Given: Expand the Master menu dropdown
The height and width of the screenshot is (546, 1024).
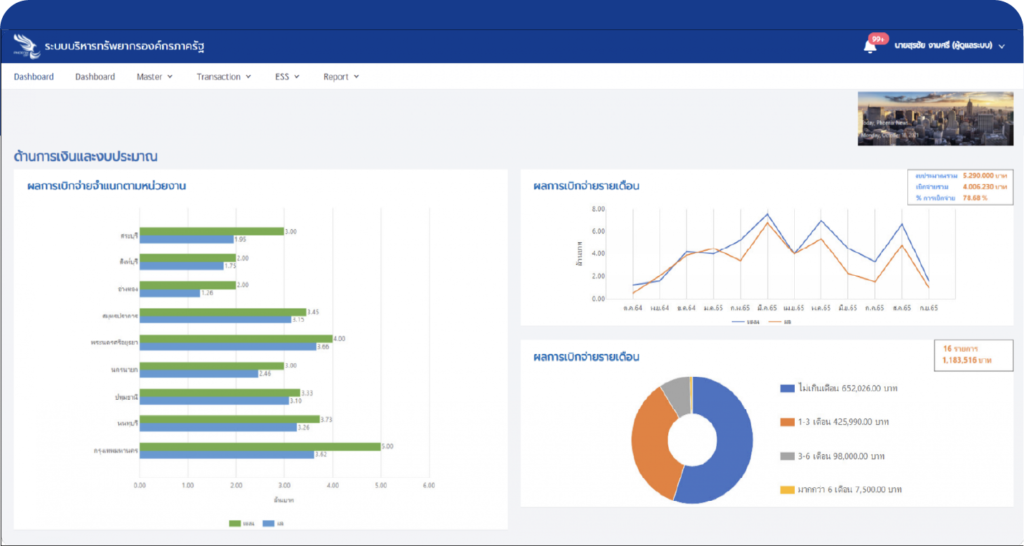Looking at the screenshot, I should 154,77.
